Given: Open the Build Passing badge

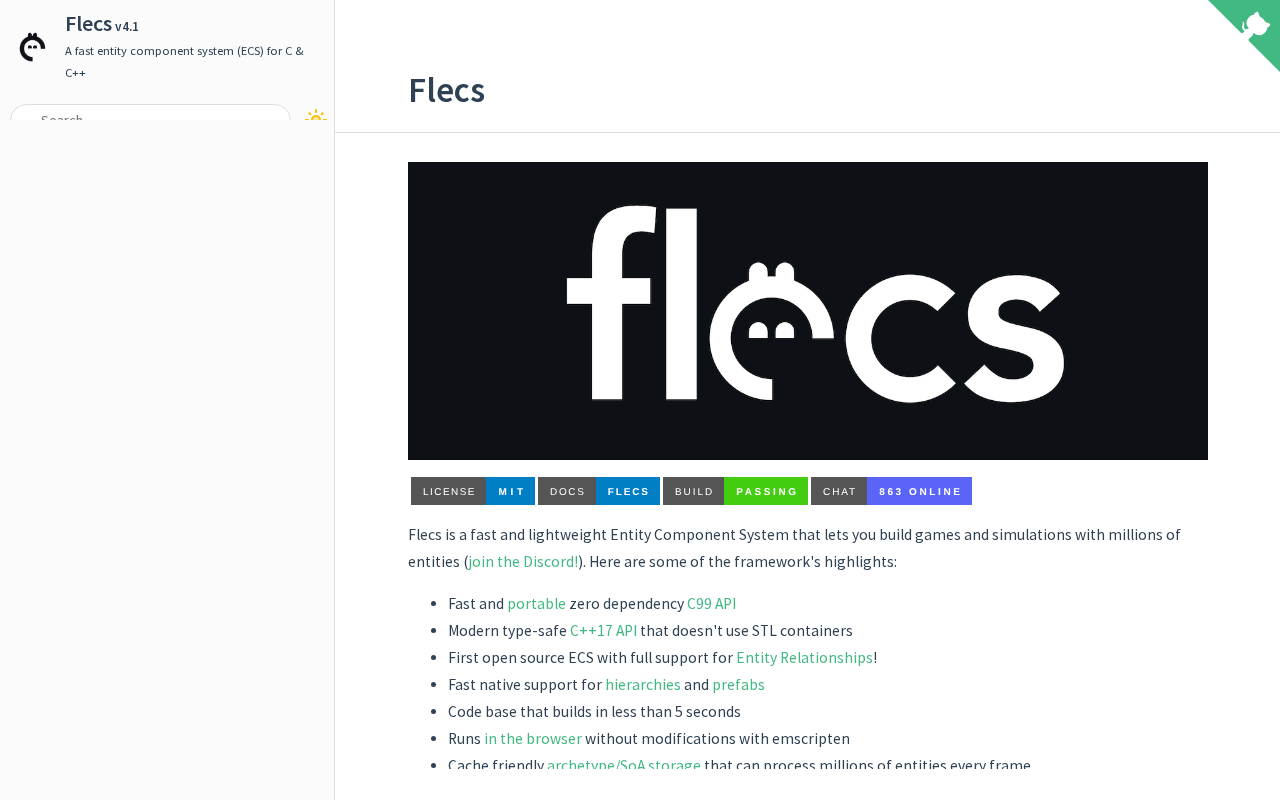Looking at the screenshot, I should [x=735, y=491].
